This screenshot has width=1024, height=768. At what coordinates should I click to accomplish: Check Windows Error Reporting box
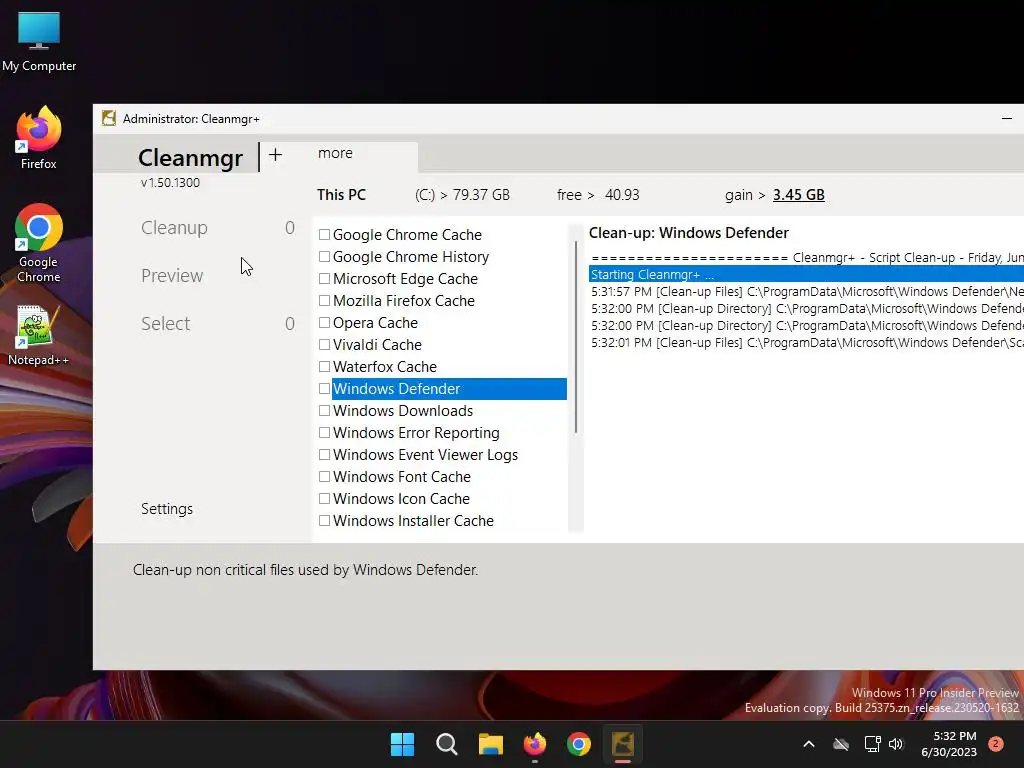coord(324,432)
